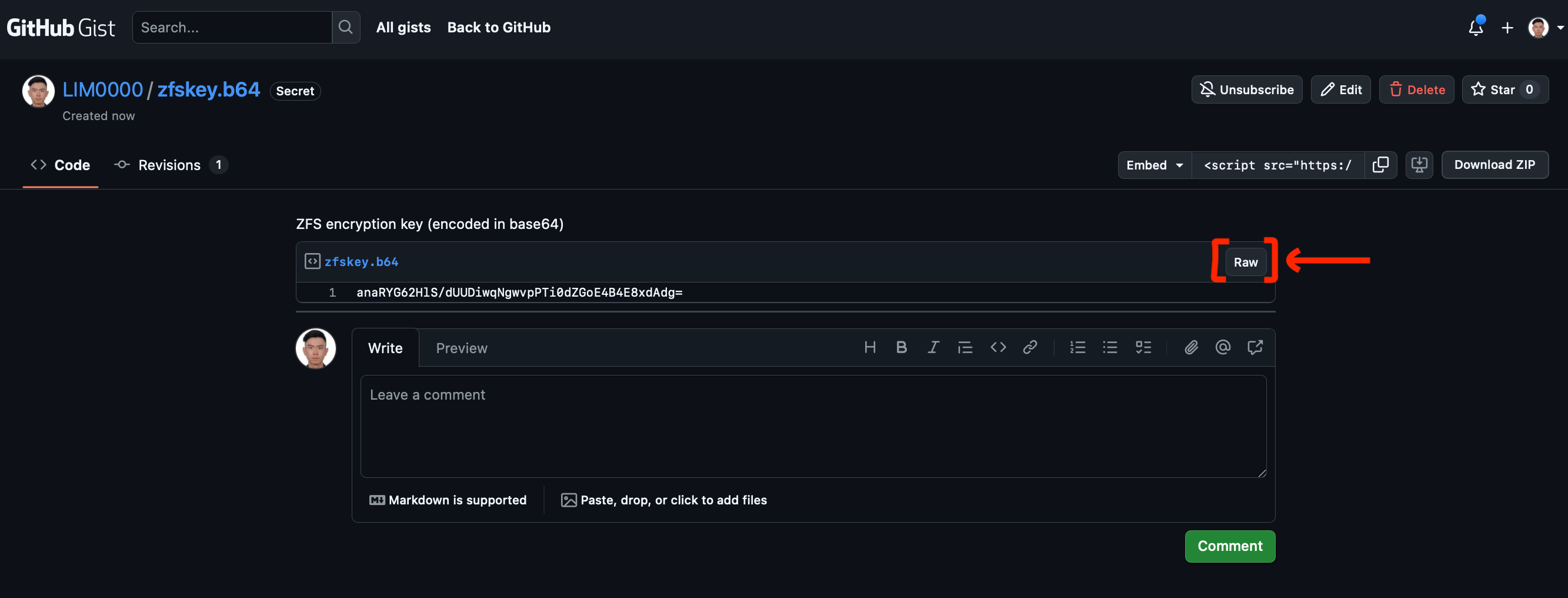
Task: Attach a file via the paperclip icon
Action: 1190,348
